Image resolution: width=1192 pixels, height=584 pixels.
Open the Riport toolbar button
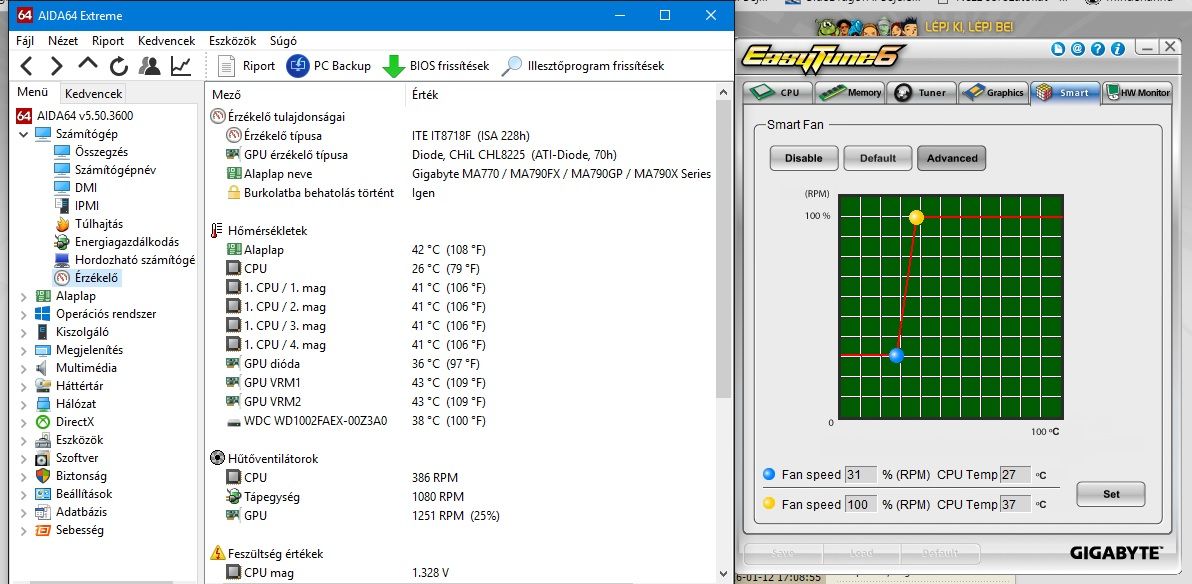click(246, 66)
